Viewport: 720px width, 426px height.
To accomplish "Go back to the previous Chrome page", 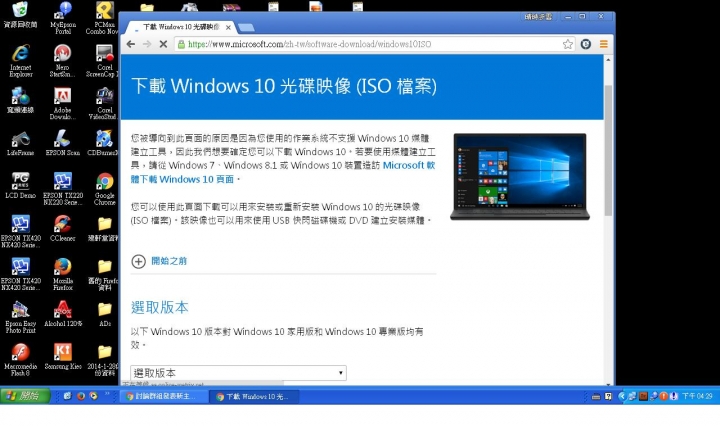I will tap(131, 44).
